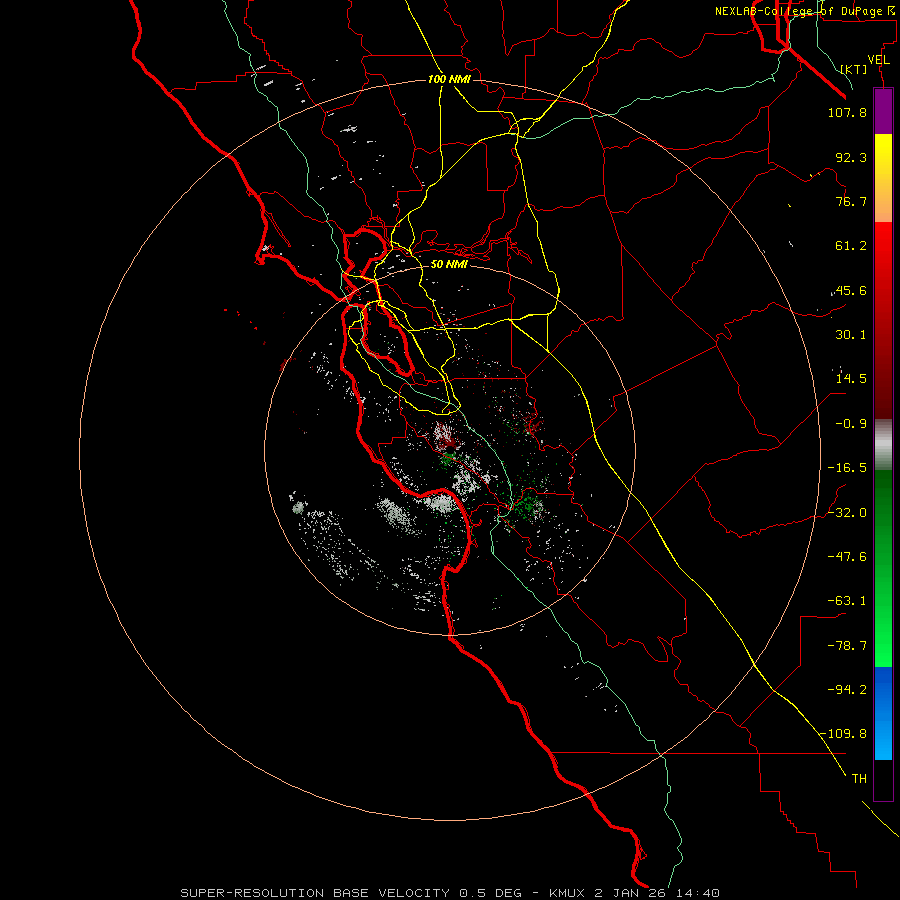Select the 45.6 legend value
Image resolution: width=900 pixels, height=900 pixels.
[851, 290]
